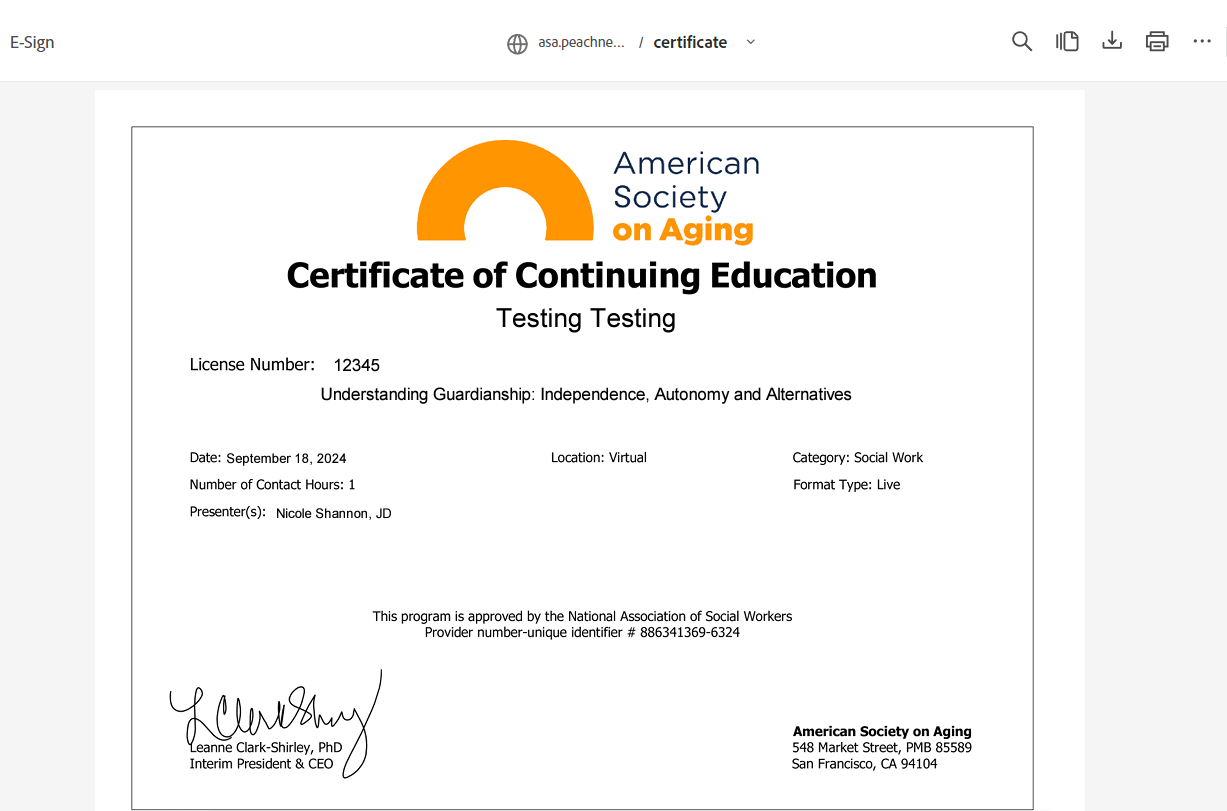Screen dimensions: 1227x811
Task: Click the Interim President & CEO title
Action: click(x=262, y=765)
